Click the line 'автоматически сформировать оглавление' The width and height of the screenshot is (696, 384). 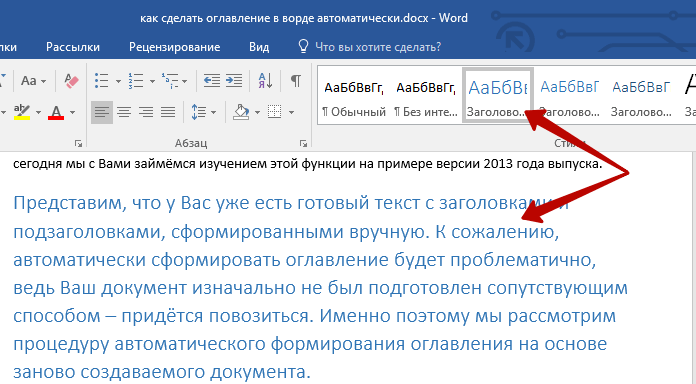[304, 260]
